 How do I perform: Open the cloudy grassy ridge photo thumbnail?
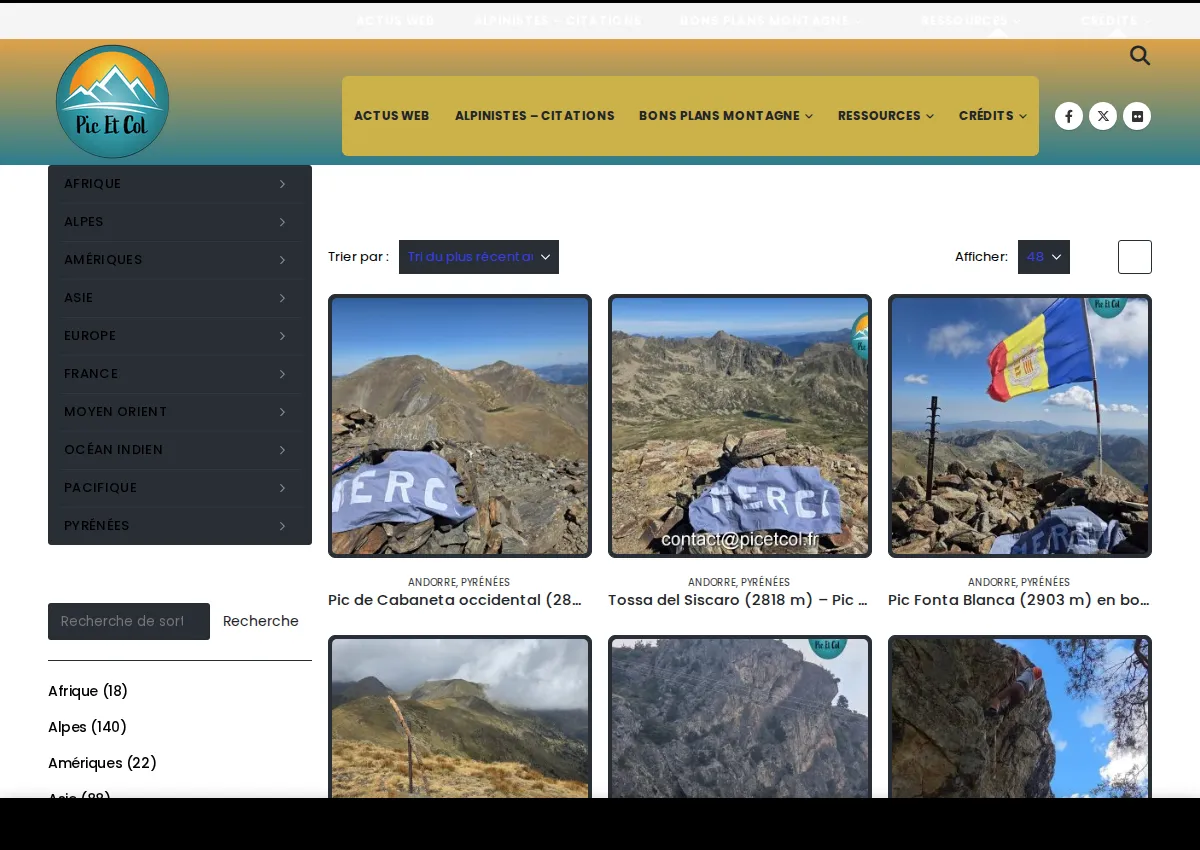click(x=460, y=716)
